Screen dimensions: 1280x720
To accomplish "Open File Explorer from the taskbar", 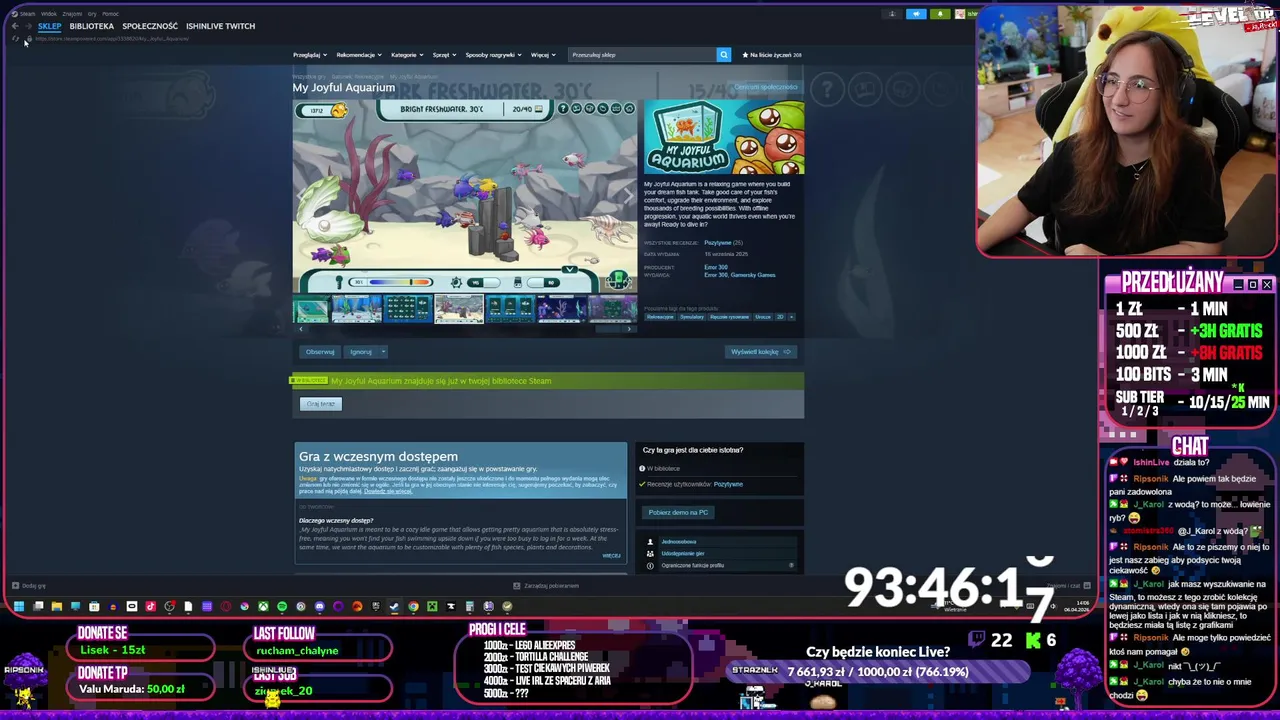I will (x=57, y=606).
